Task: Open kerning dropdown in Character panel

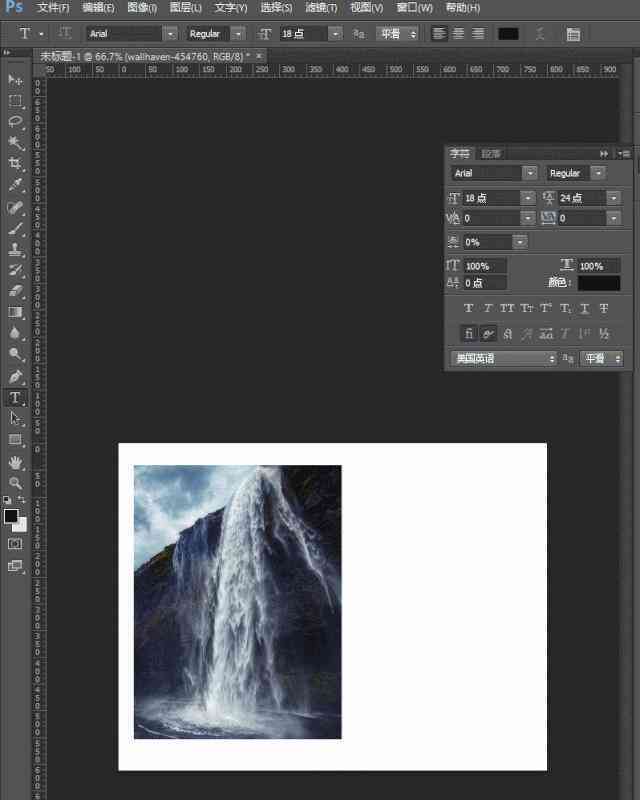Action: [528, 218]
